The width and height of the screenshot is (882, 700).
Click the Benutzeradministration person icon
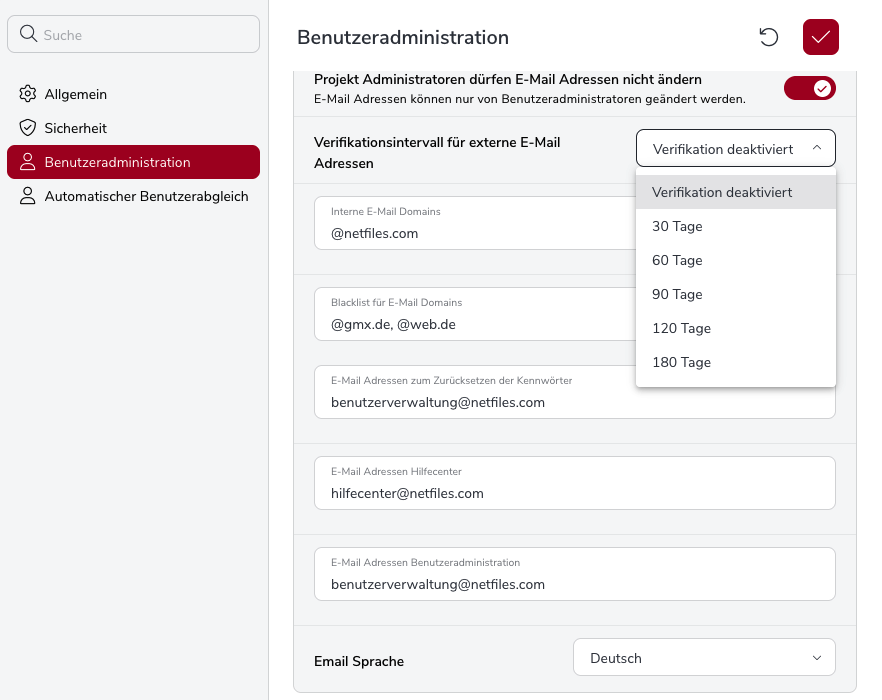coord(28,162)
